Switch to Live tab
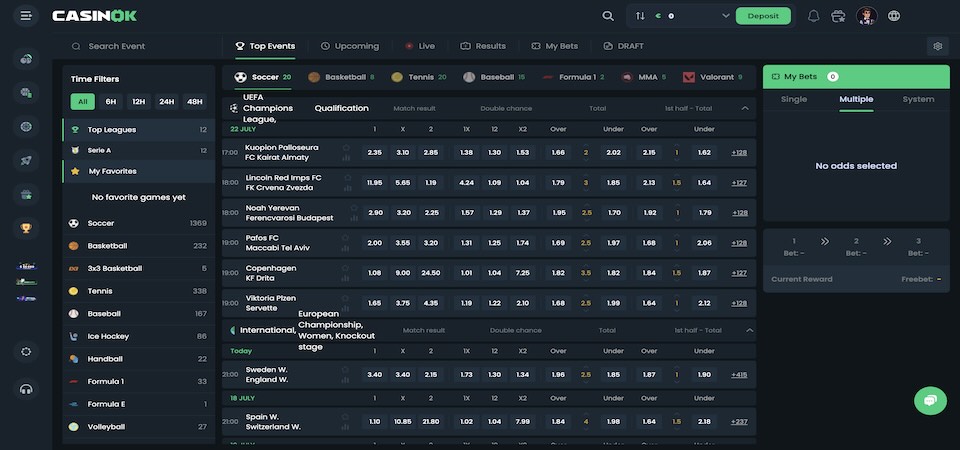This screenshot has width=960, height=450. [x=420, y=46]
